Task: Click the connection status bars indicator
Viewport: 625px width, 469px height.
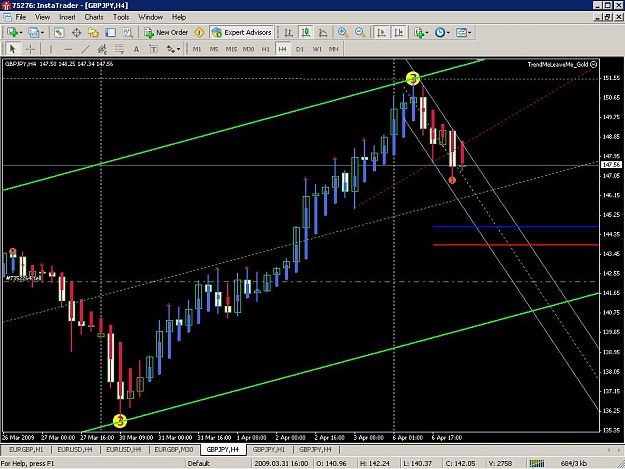Action: coord(537,463)
